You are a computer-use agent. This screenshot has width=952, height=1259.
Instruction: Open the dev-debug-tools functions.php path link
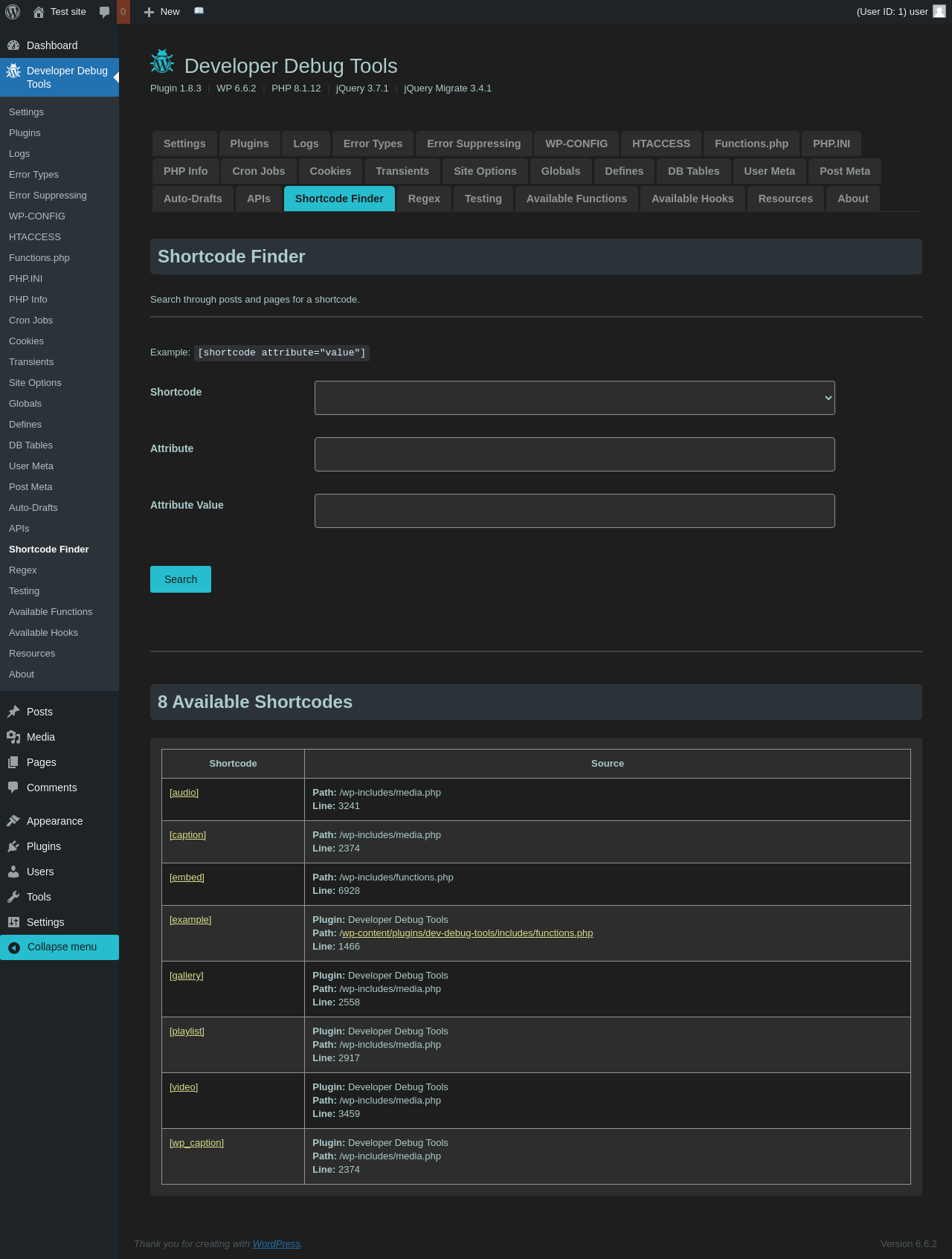point(466,933)
